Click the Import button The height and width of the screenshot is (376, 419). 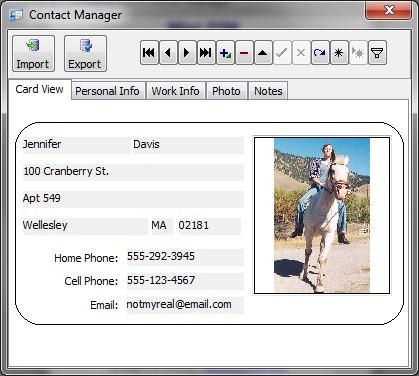[33, 54]
